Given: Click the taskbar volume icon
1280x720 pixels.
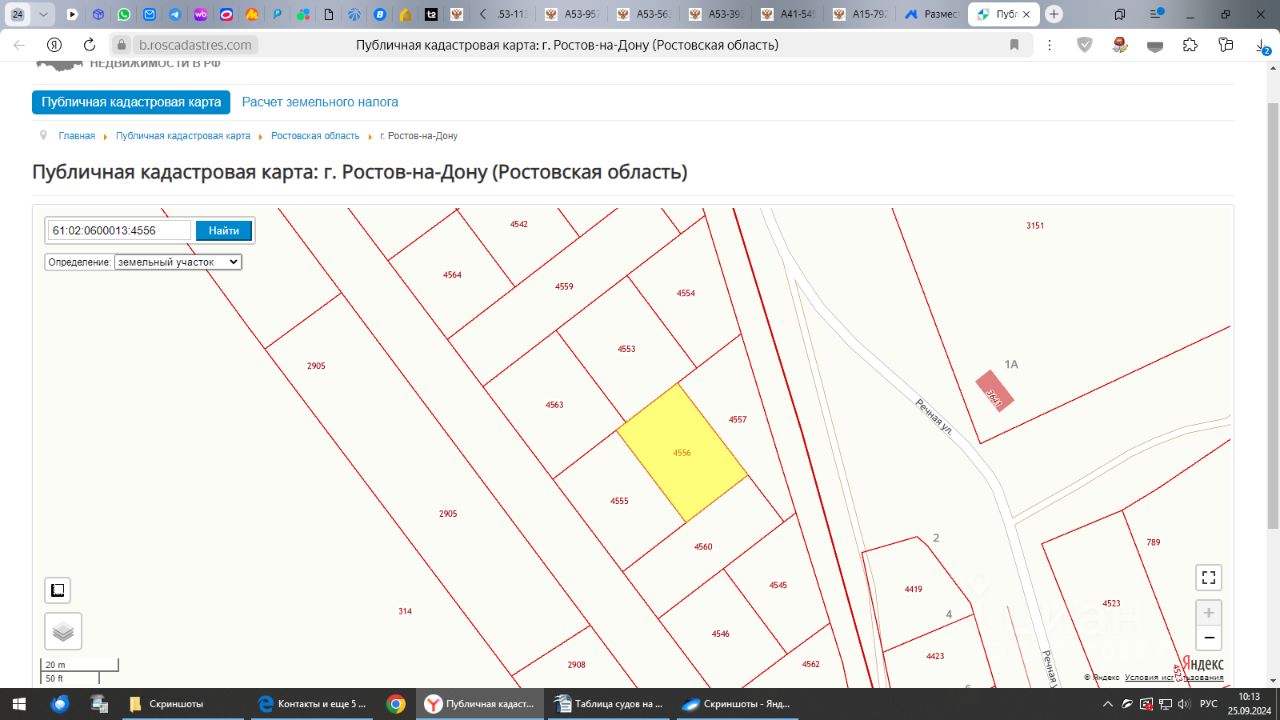Looking at the screenshot, I should [x=1184, y=704].
